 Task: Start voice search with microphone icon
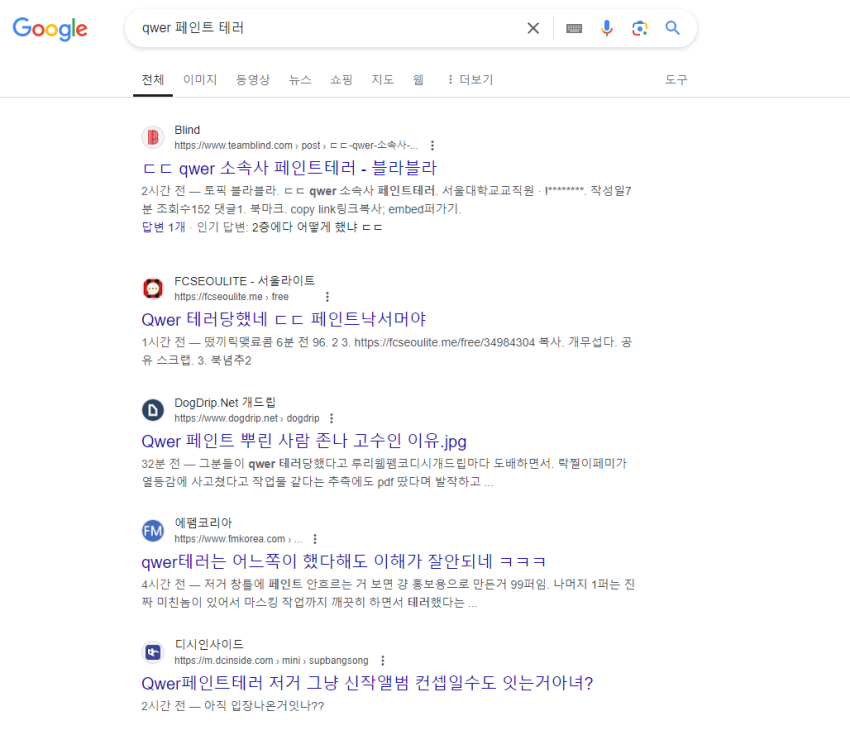tap(607, 28)
